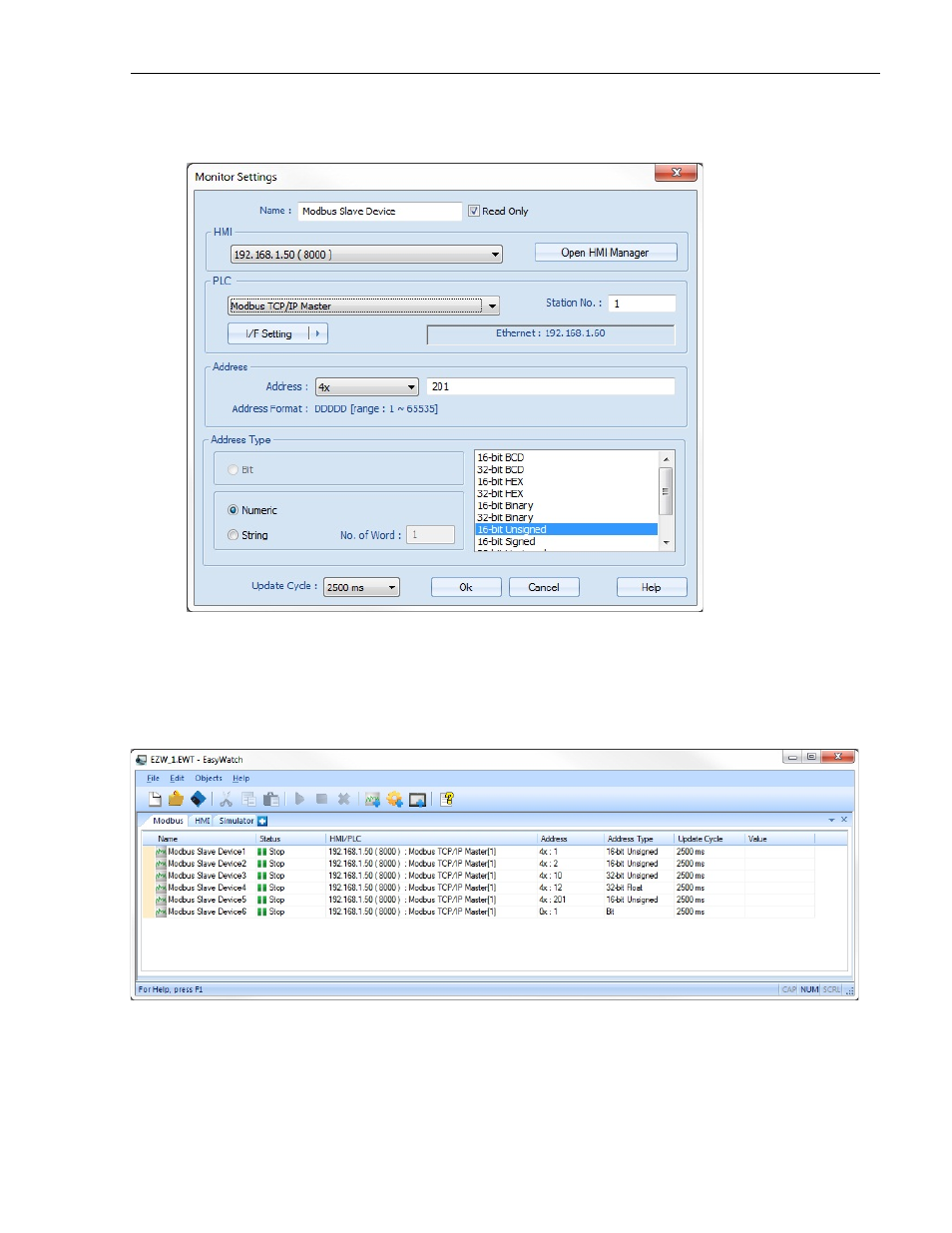The height and width of the screenshot is (1233, 952).
Task: Select 32-bit HEX in the type list
Action: (x=566, y=493)
